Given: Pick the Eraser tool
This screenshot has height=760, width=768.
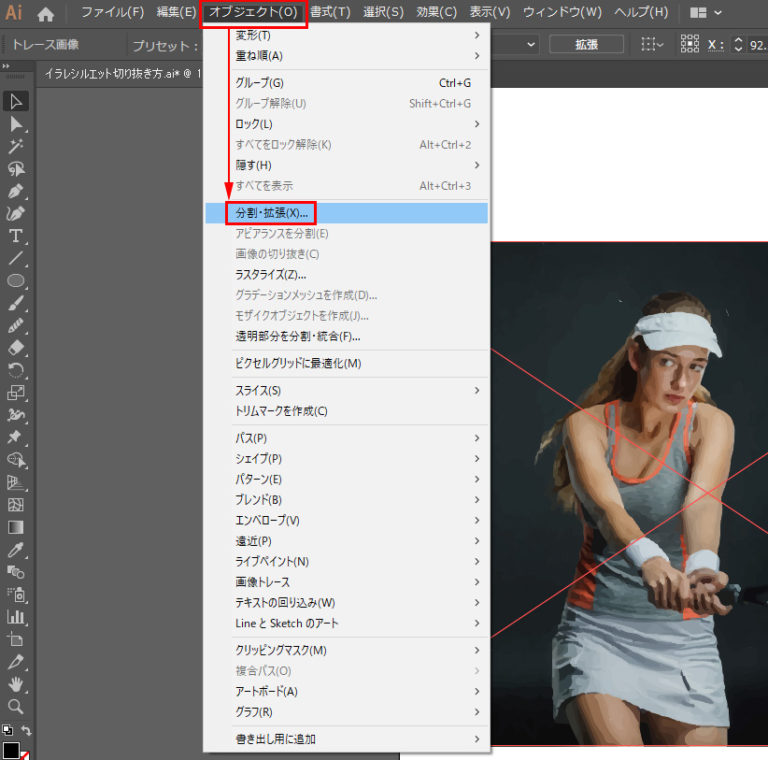Looking at the screenshot, I should pyautogui.click(x=16, y=348).
